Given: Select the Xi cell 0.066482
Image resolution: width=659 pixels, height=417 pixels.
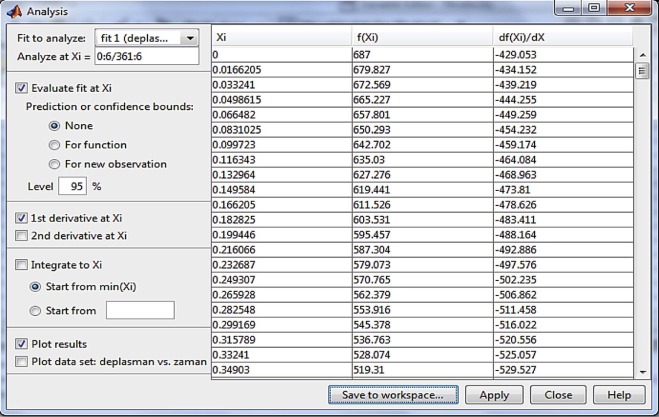Looking at the screenshot, I should coord(282,115).
